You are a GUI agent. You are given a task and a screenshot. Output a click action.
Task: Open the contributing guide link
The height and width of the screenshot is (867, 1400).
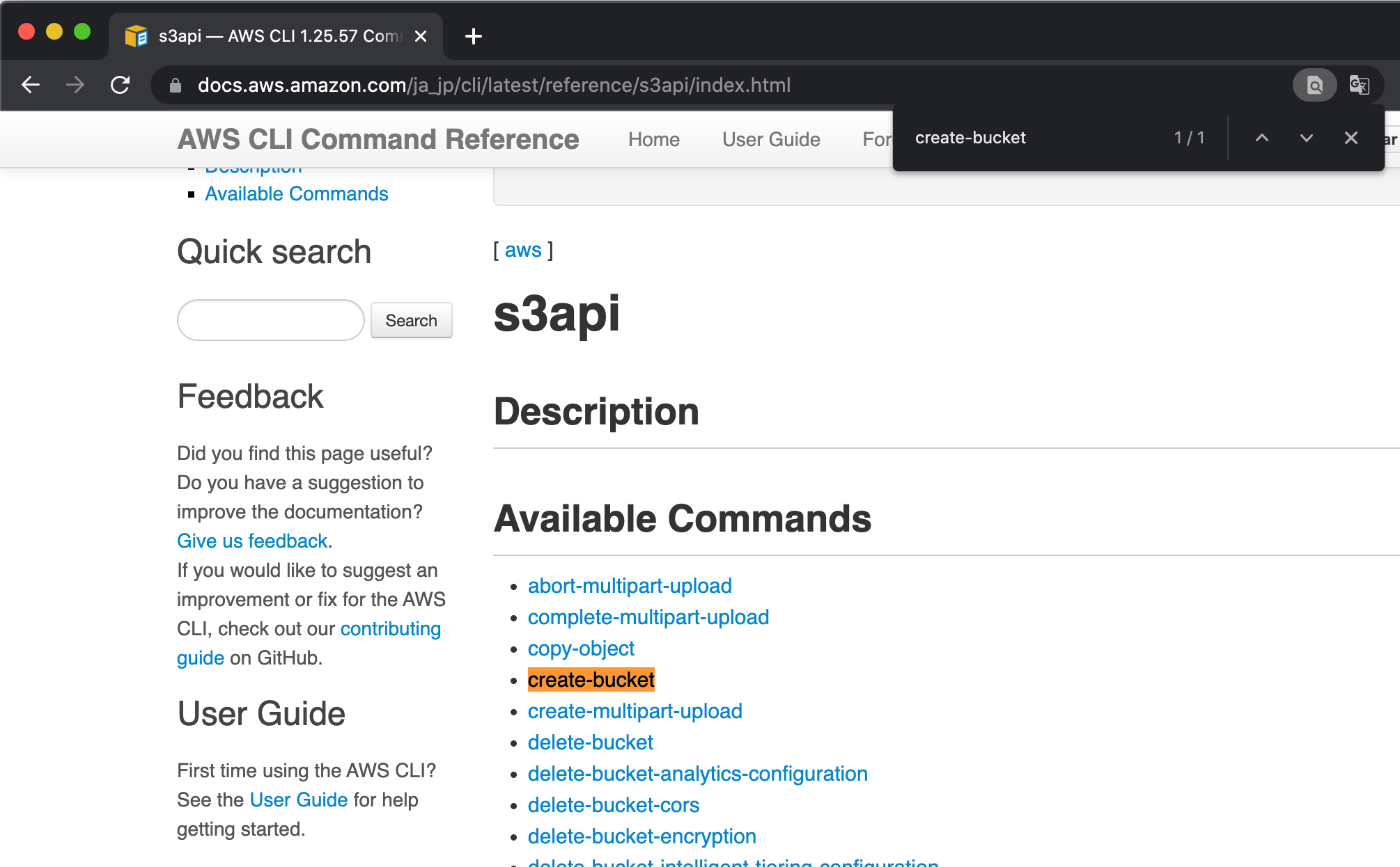[x=390, y=628]
